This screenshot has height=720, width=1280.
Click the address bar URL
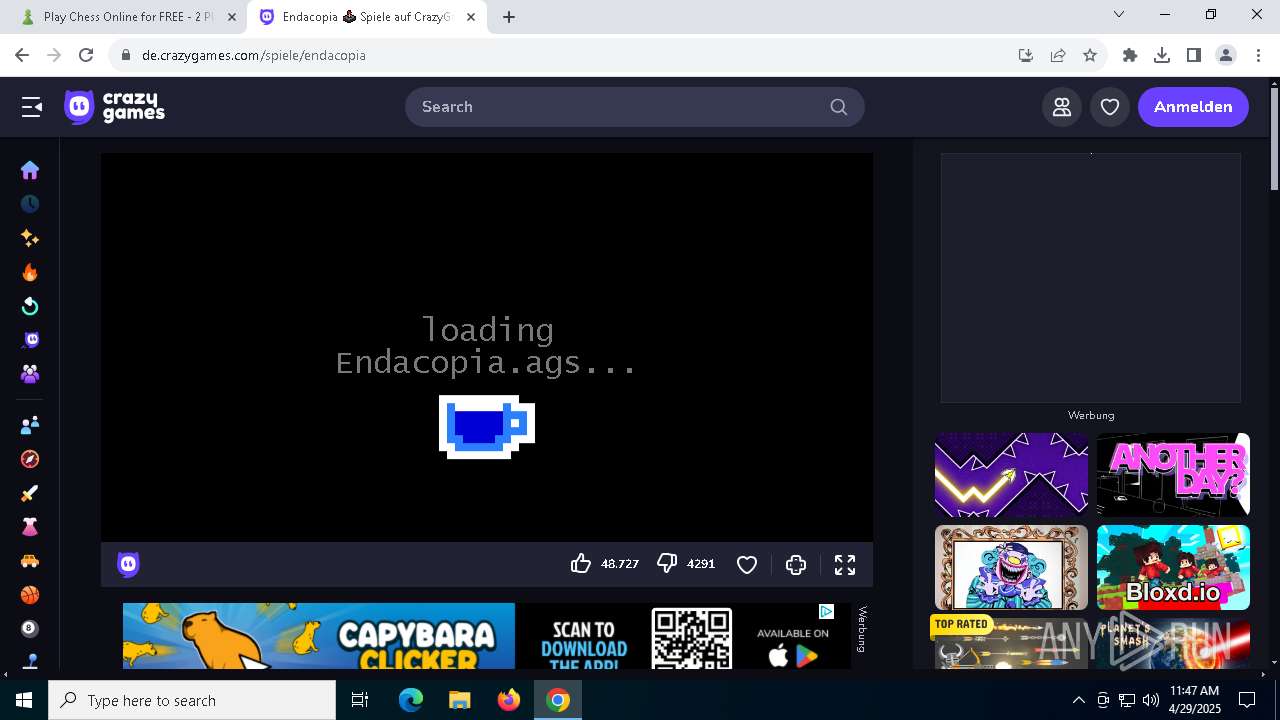(x=254, y=55)
